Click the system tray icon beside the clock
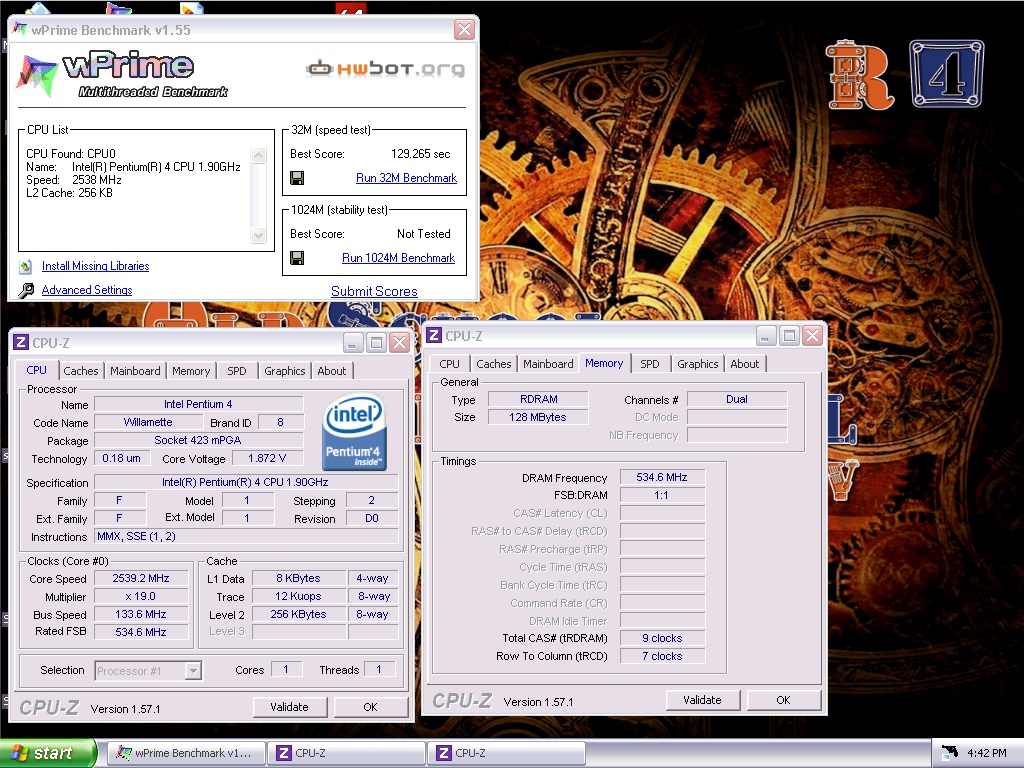 click(x=950, y=753)
